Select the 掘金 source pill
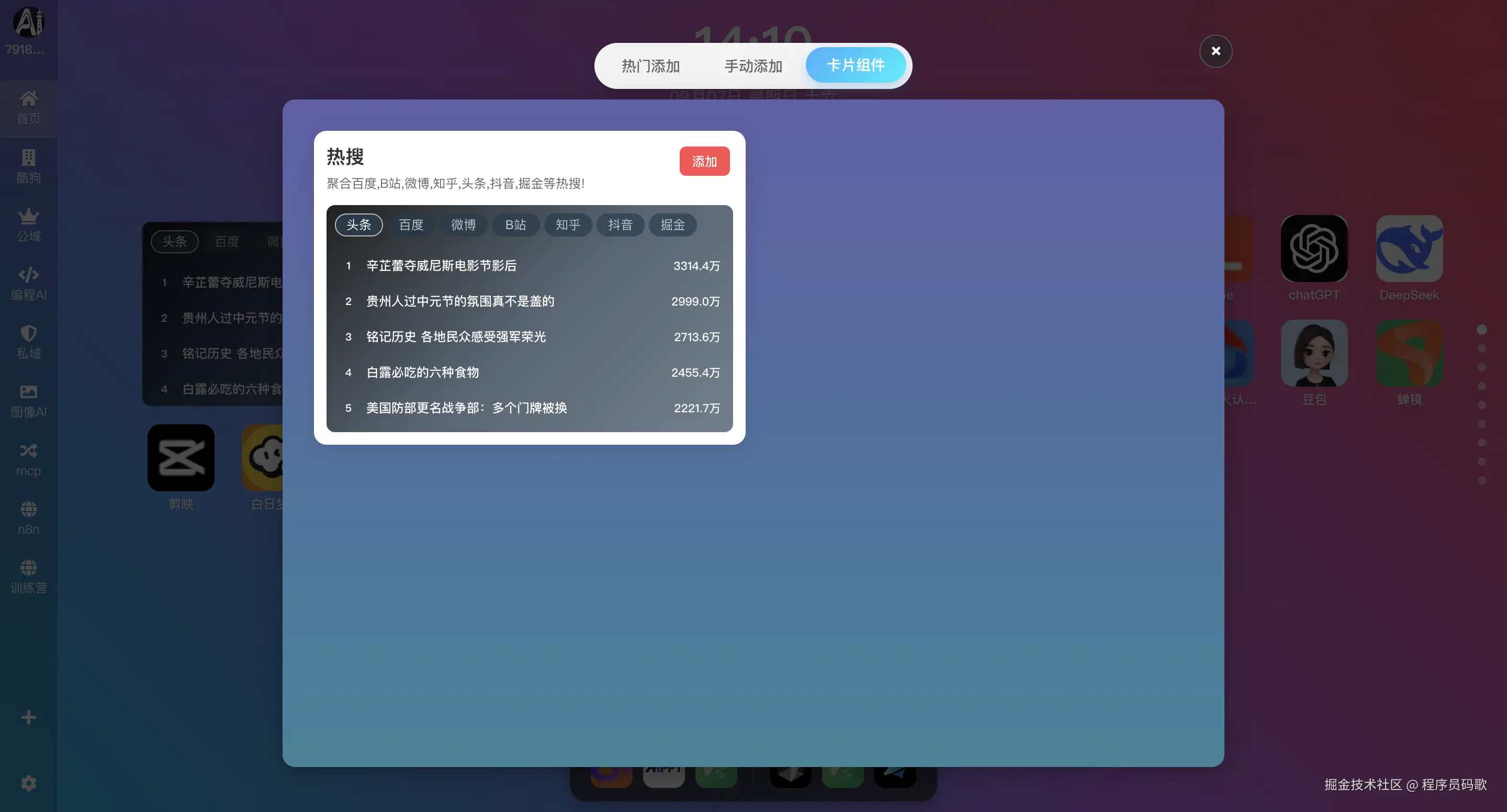 point(672,224)
